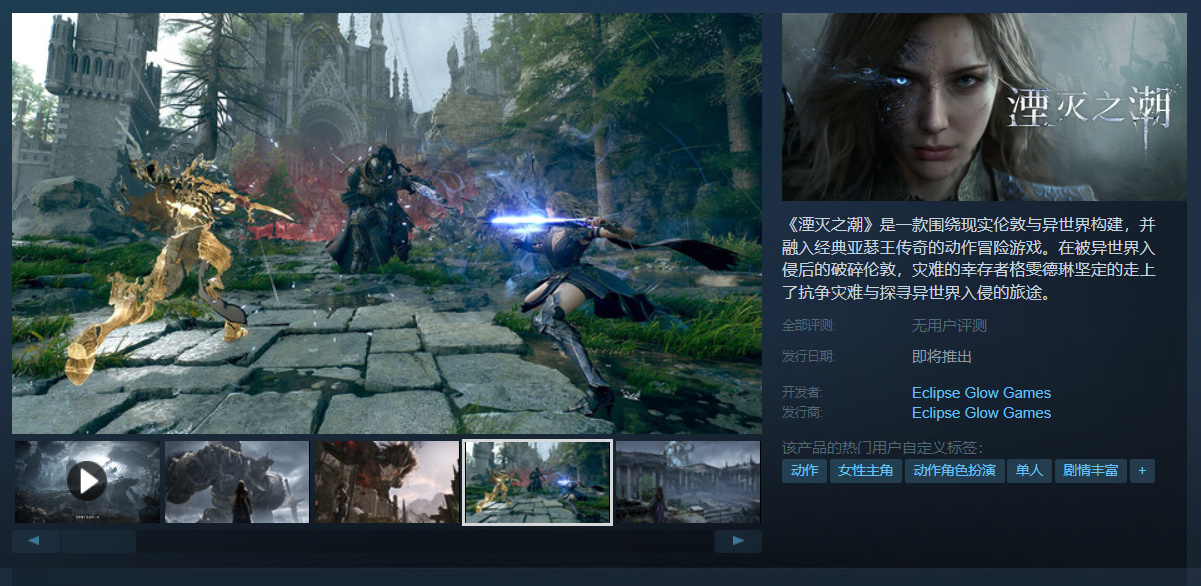Click the 动作 tag
The height and width of the screenshot is (586, 1201).
click(x=804, y=471)
